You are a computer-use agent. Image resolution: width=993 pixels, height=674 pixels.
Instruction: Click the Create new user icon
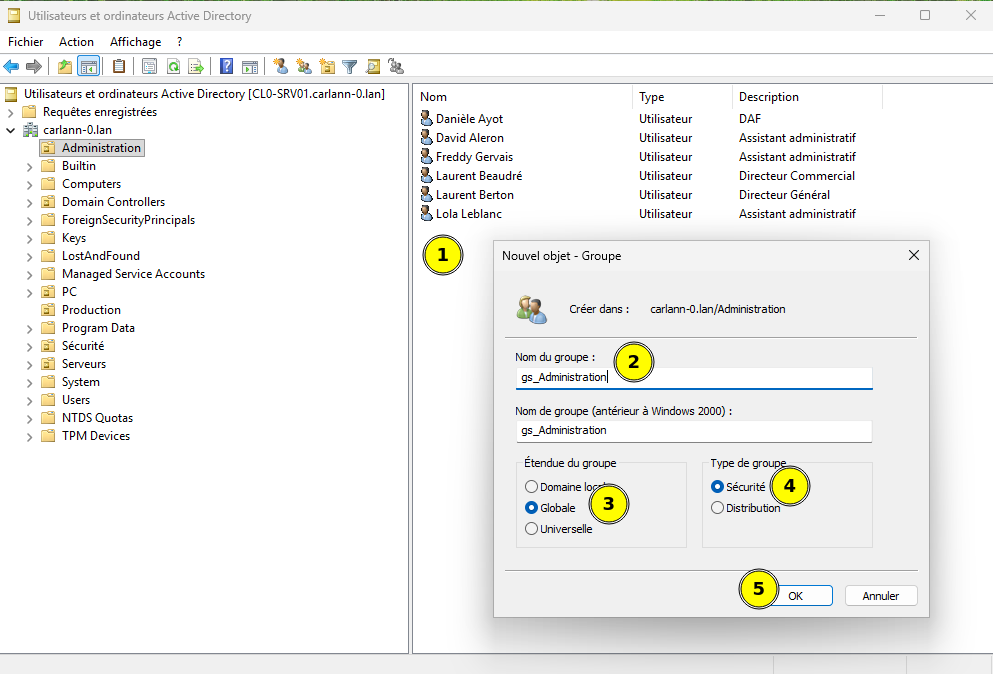tap(281, 66)
